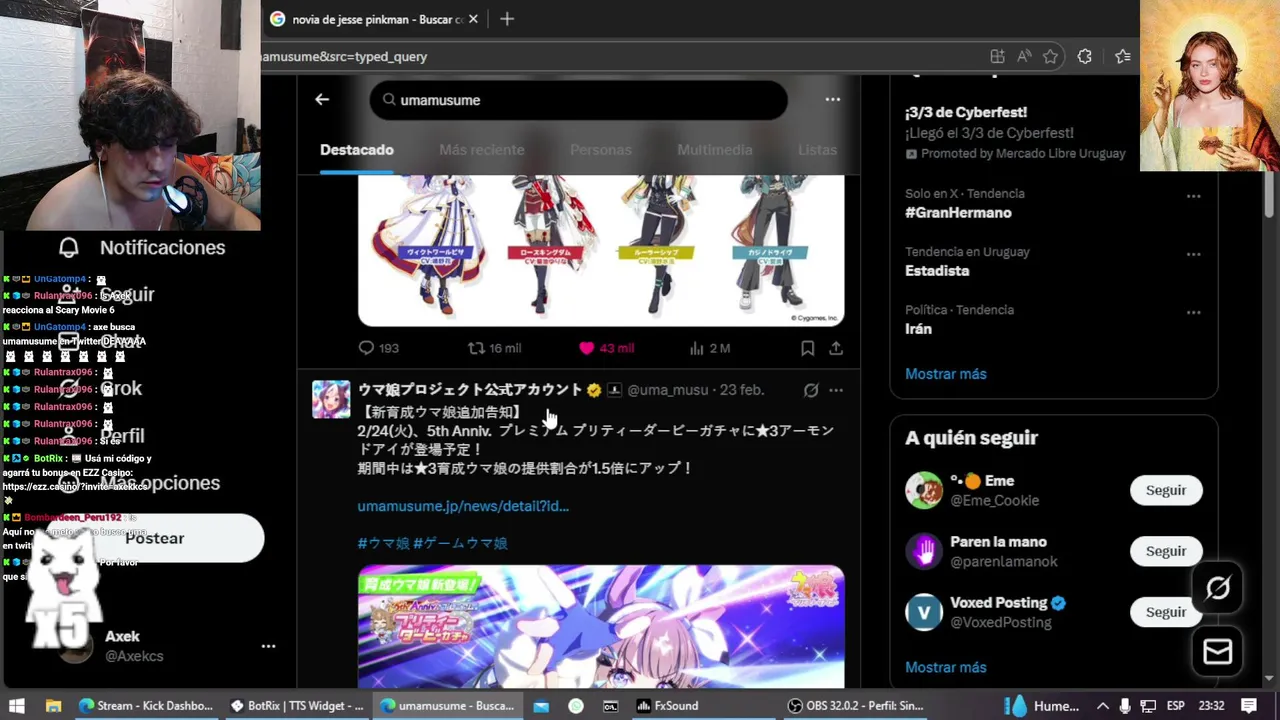Add page to favorites with star icon
1280x720 pixels.
(1050, 57)
